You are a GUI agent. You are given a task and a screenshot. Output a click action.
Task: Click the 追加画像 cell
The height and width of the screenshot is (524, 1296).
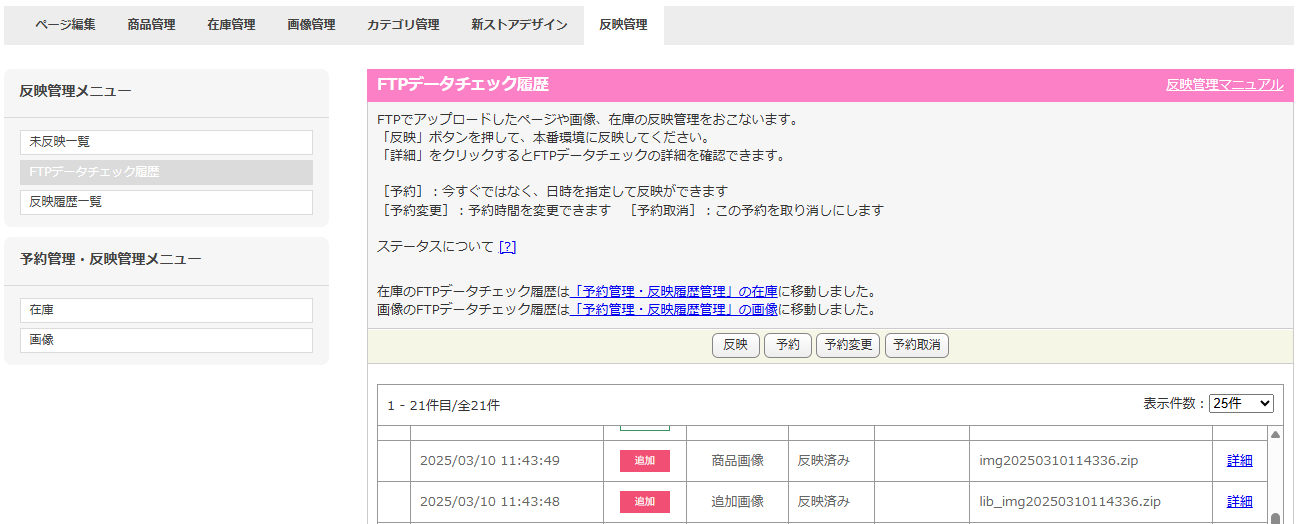[x=738, y=501]
